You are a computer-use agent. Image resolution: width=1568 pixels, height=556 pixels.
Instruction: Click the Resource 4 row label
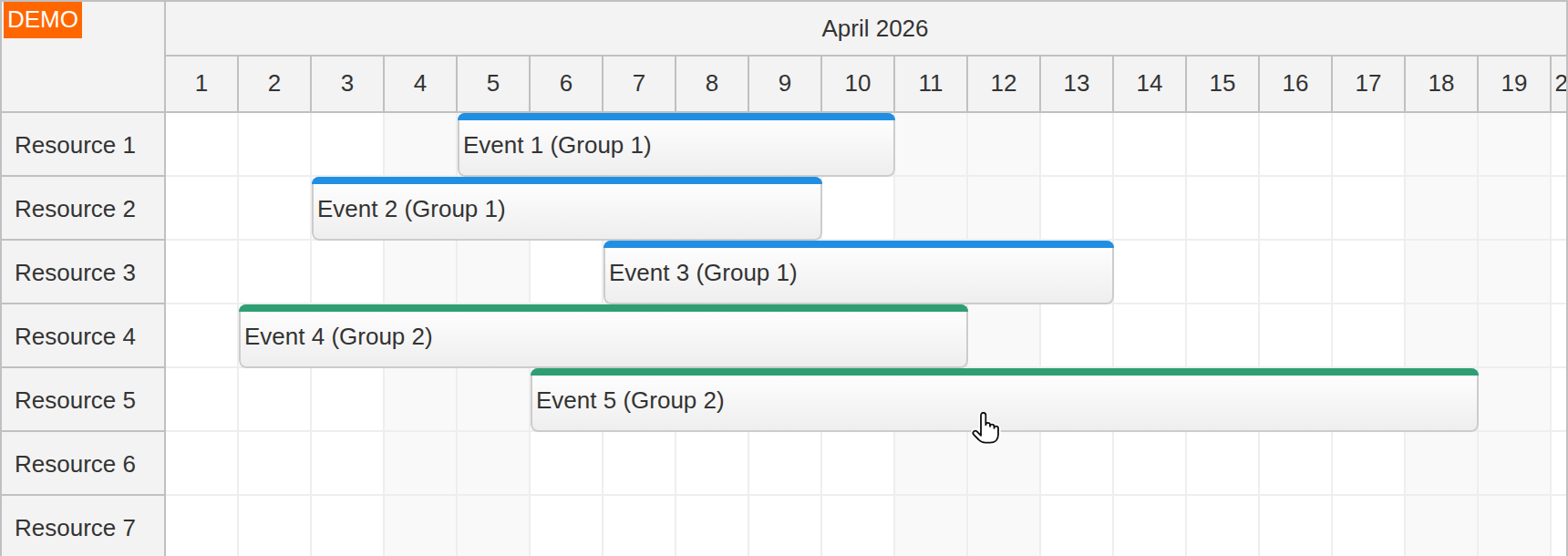click(75, 336)
